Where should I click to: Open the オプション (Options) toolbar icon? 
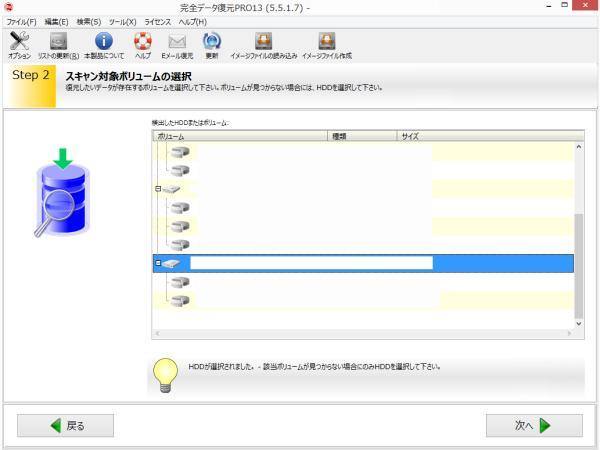(19, 41)
